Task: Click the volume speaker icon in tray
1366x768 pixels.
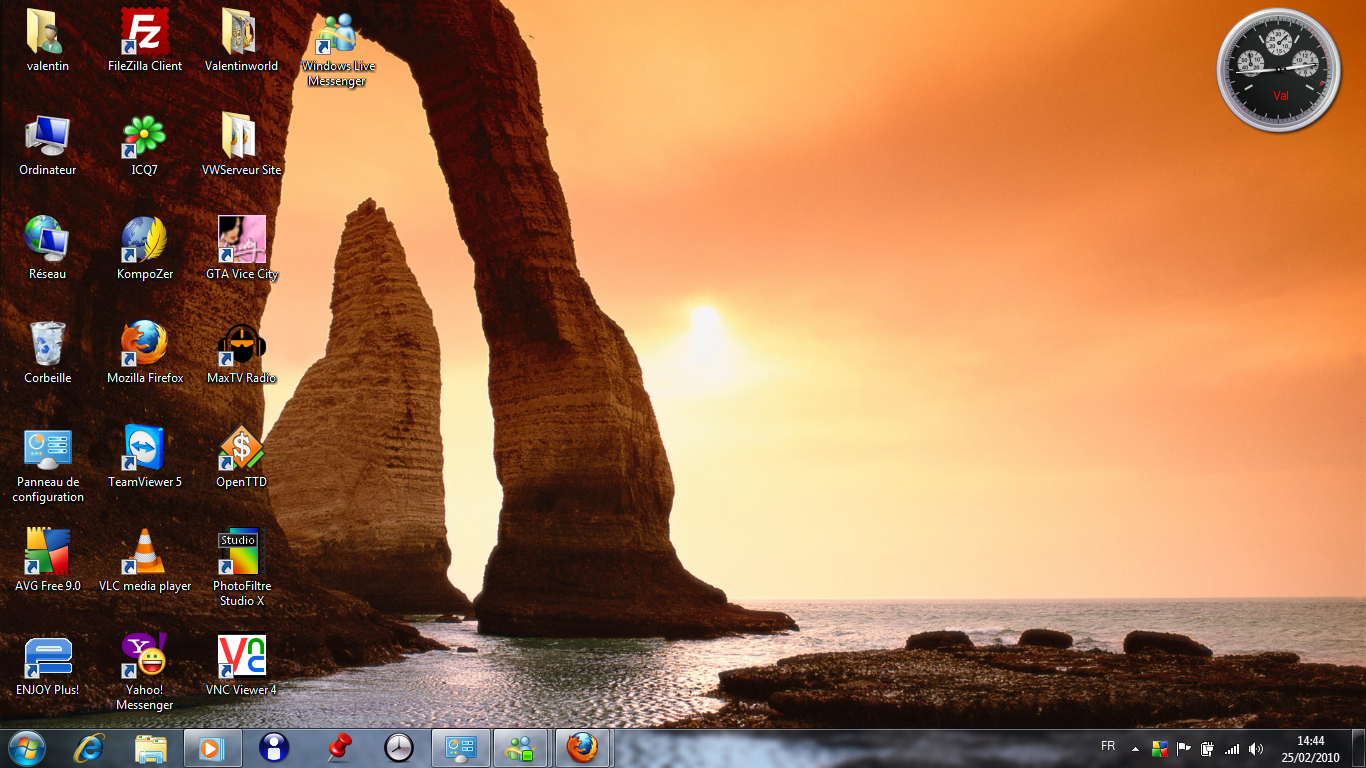Action: pos(1256,748)
